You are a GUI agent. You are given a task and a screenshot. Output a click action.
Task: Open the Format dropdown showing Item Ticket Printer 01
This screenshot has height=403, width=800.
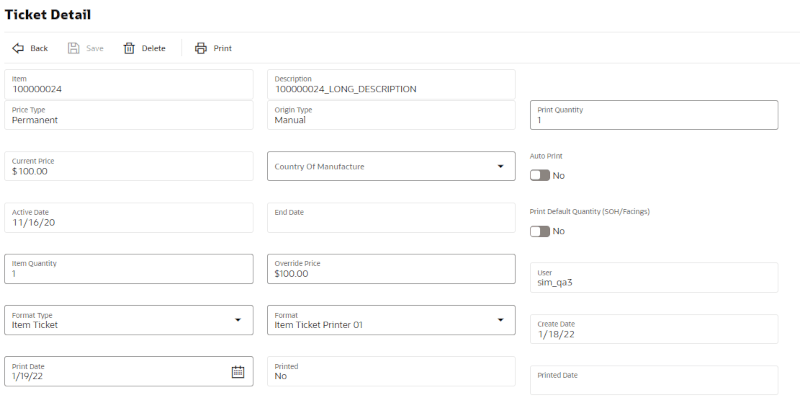click(391, 320)
